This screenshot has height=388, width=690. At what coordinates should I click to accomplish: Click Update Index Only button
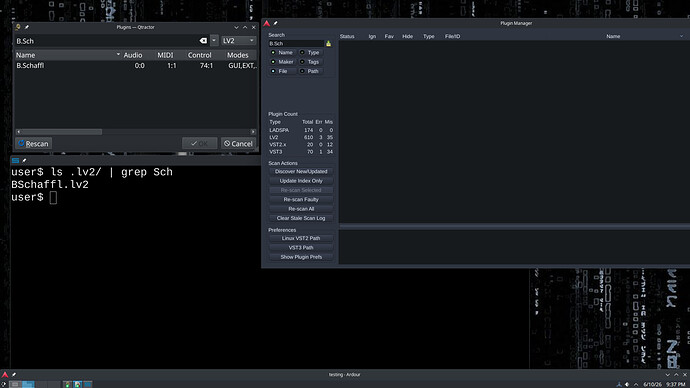301,181
